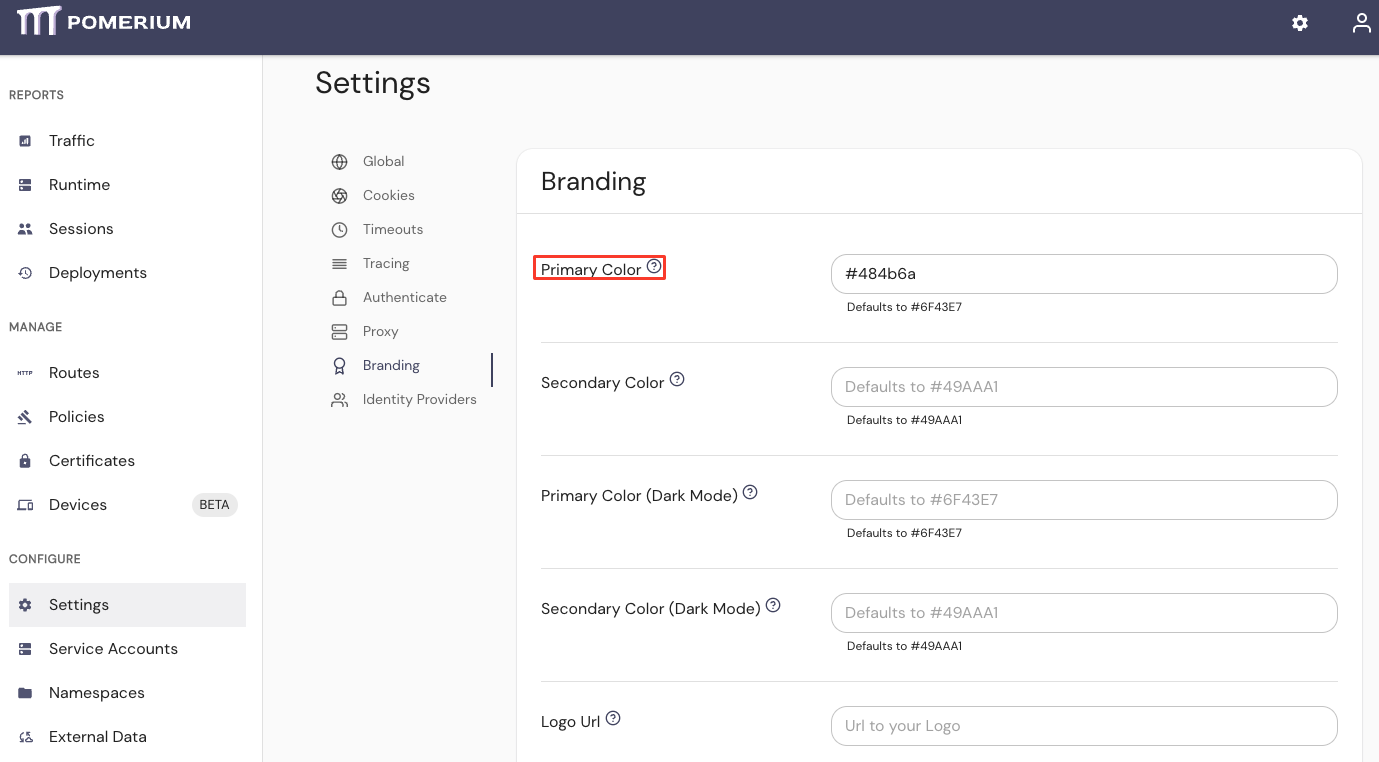Click the settings gear in the top bar

(1299, 22)
